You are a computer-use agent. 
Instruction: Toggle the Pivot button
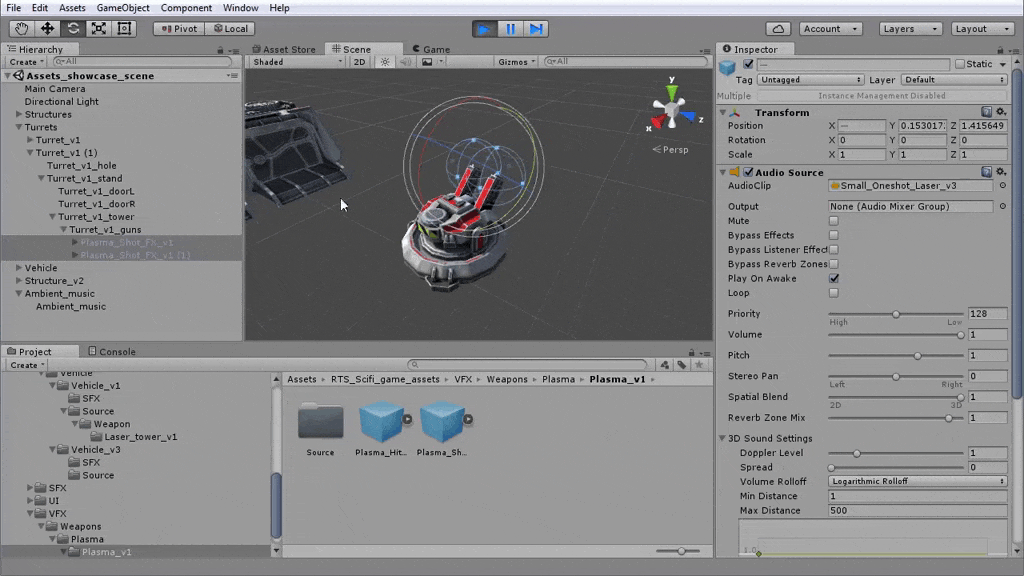178,29
